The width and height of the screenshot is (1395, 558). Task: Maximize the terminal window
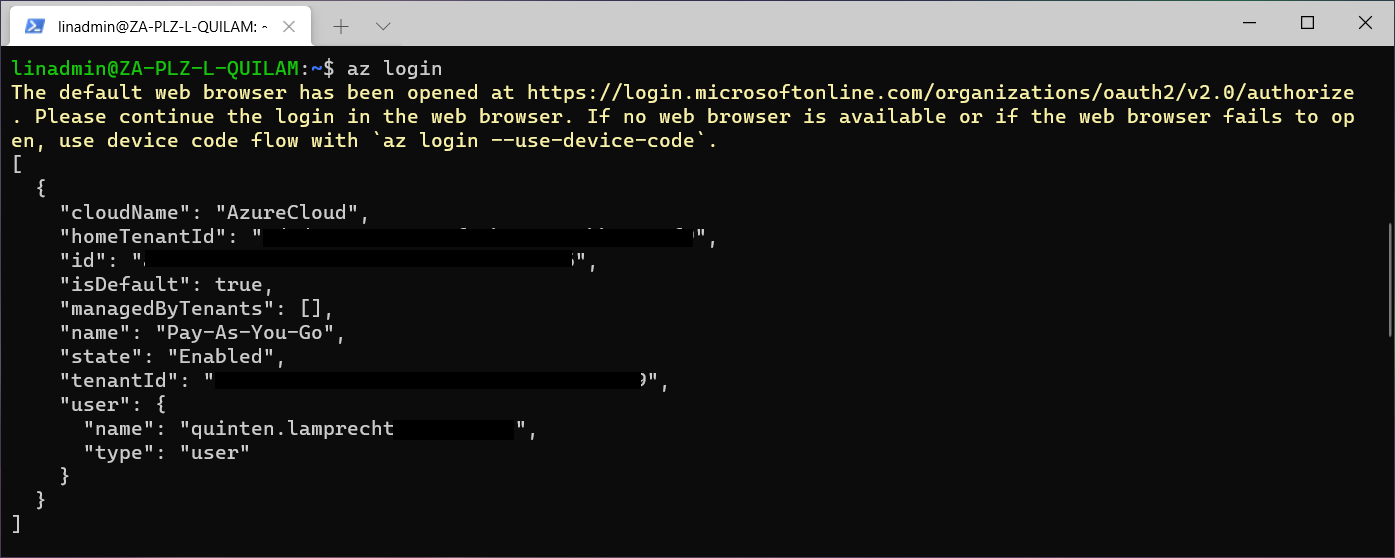pyautogui.click(x=1307, y=23)
